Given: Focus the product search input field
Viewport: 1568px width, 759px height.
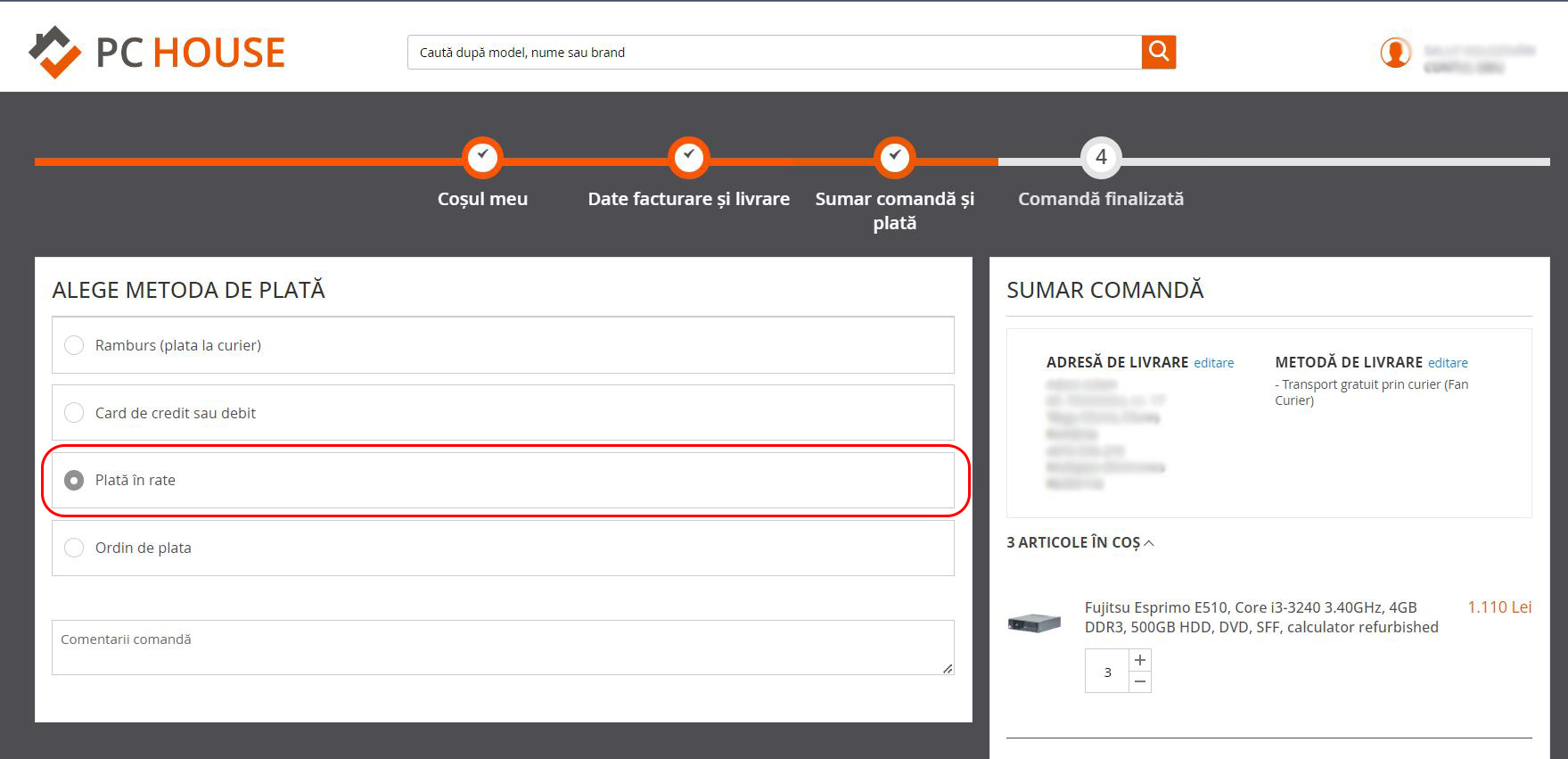Looking at the screenshot, I should (775, 53).
